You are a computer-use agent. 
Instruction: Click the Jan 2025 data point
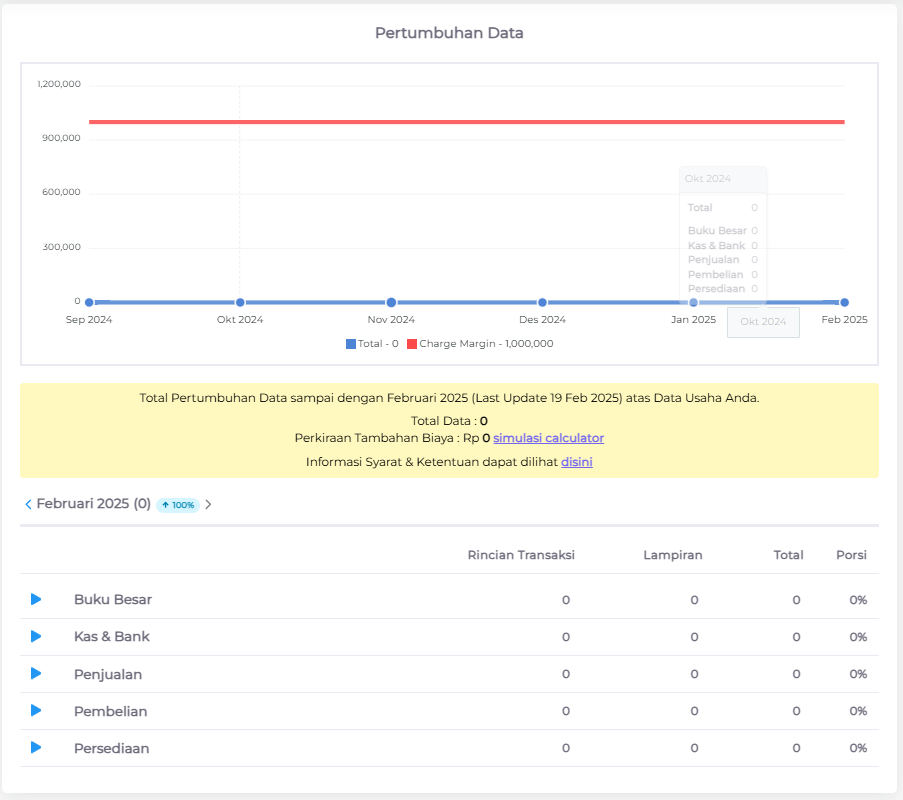tap(693, 302)
